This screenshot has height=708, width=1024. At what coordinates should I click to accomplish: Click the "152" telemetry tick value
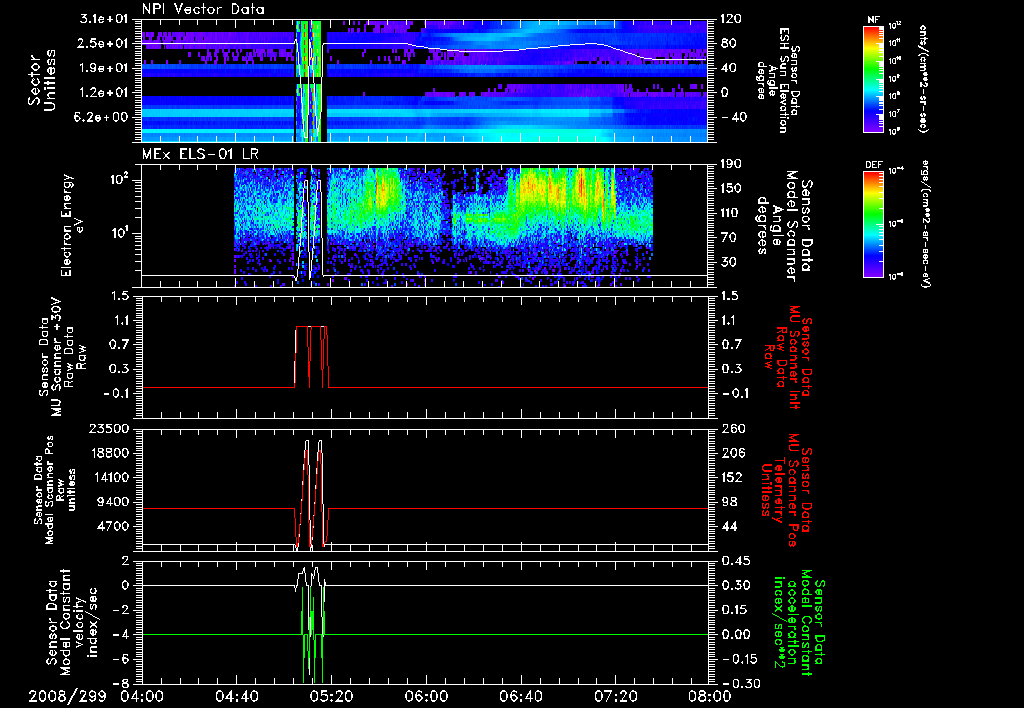731,477
